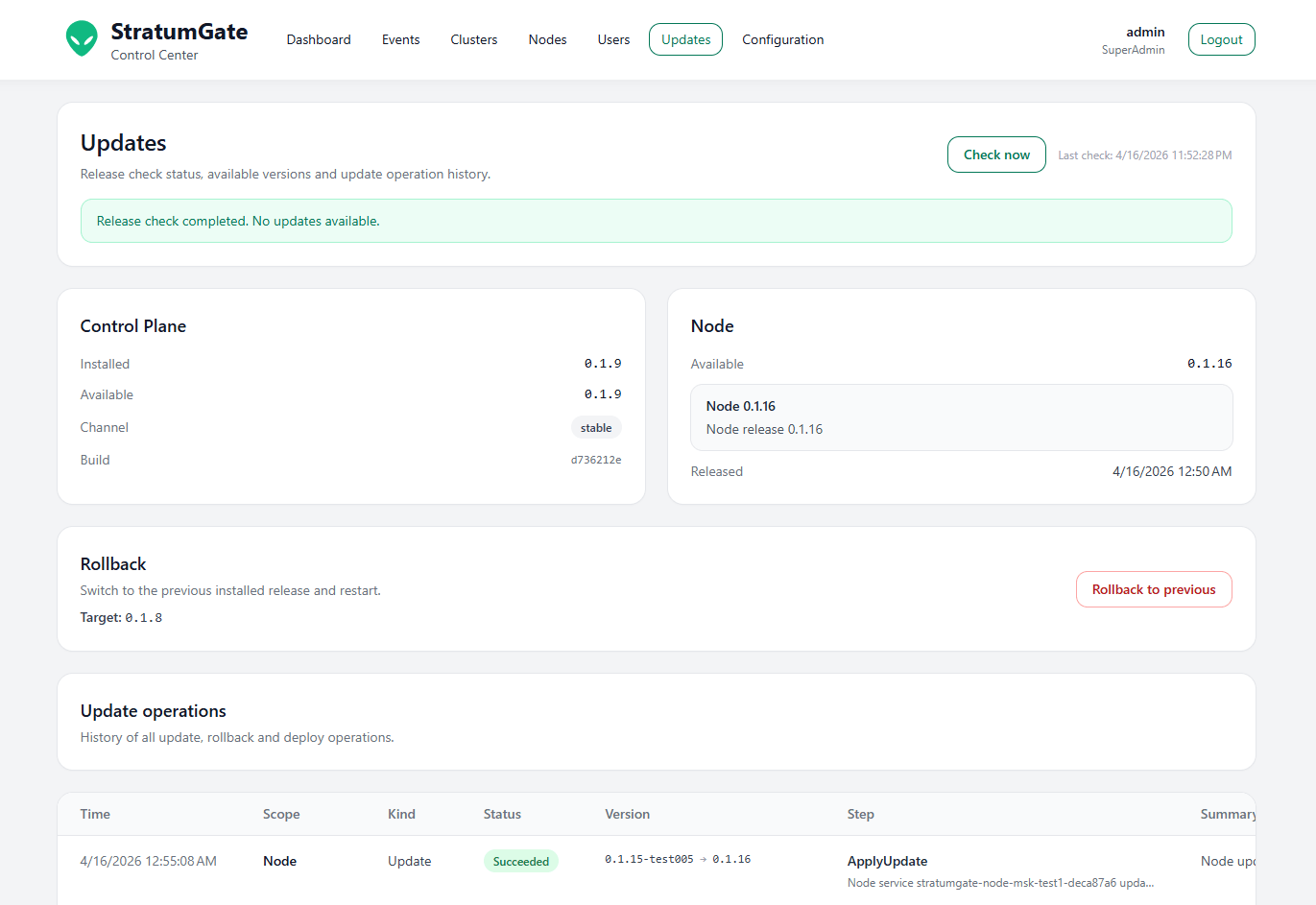Open Configuration settings

pos(782,39)
